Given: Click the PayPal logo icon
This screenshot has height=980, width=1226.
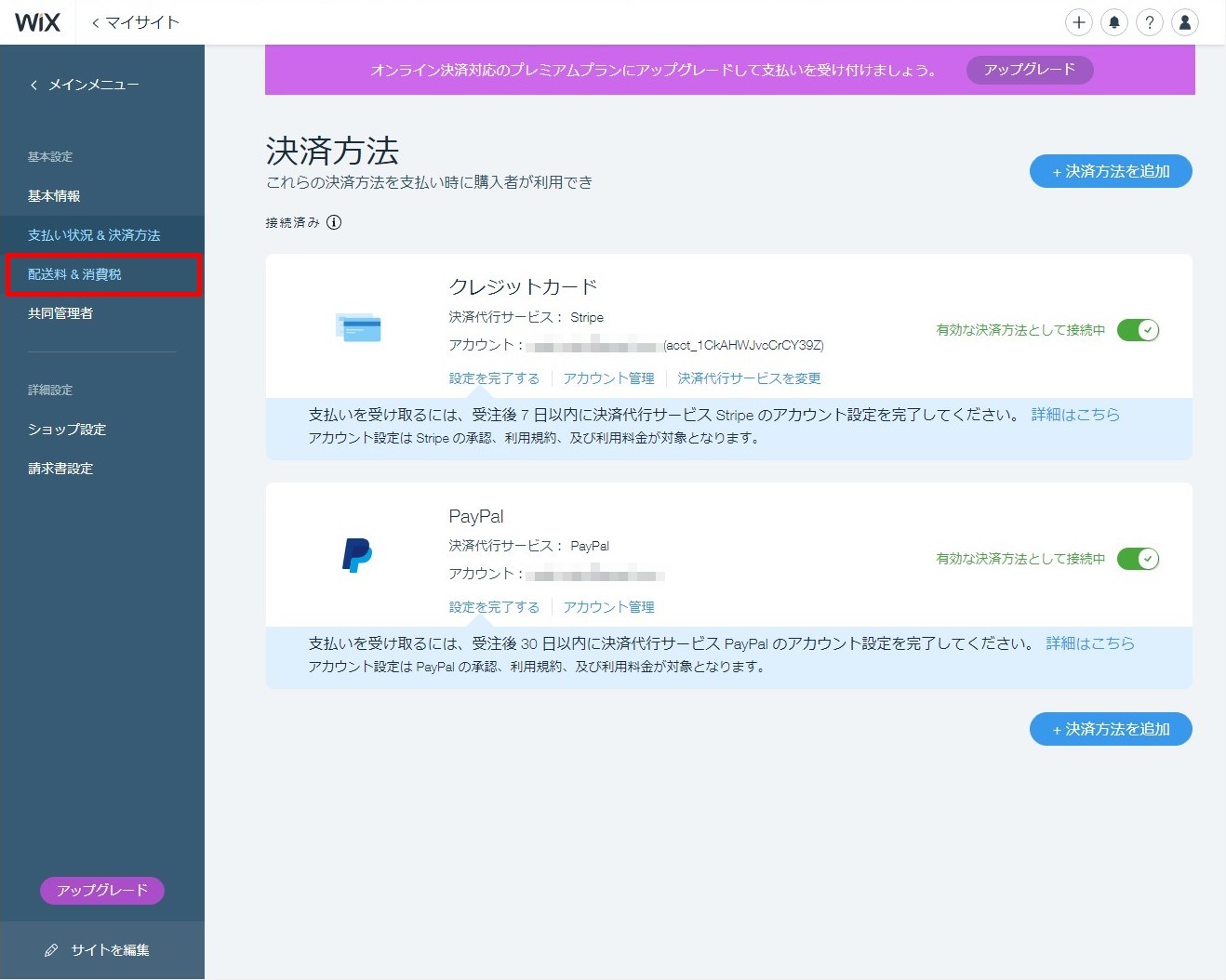Looking at the screenshot, I should 357,555.
